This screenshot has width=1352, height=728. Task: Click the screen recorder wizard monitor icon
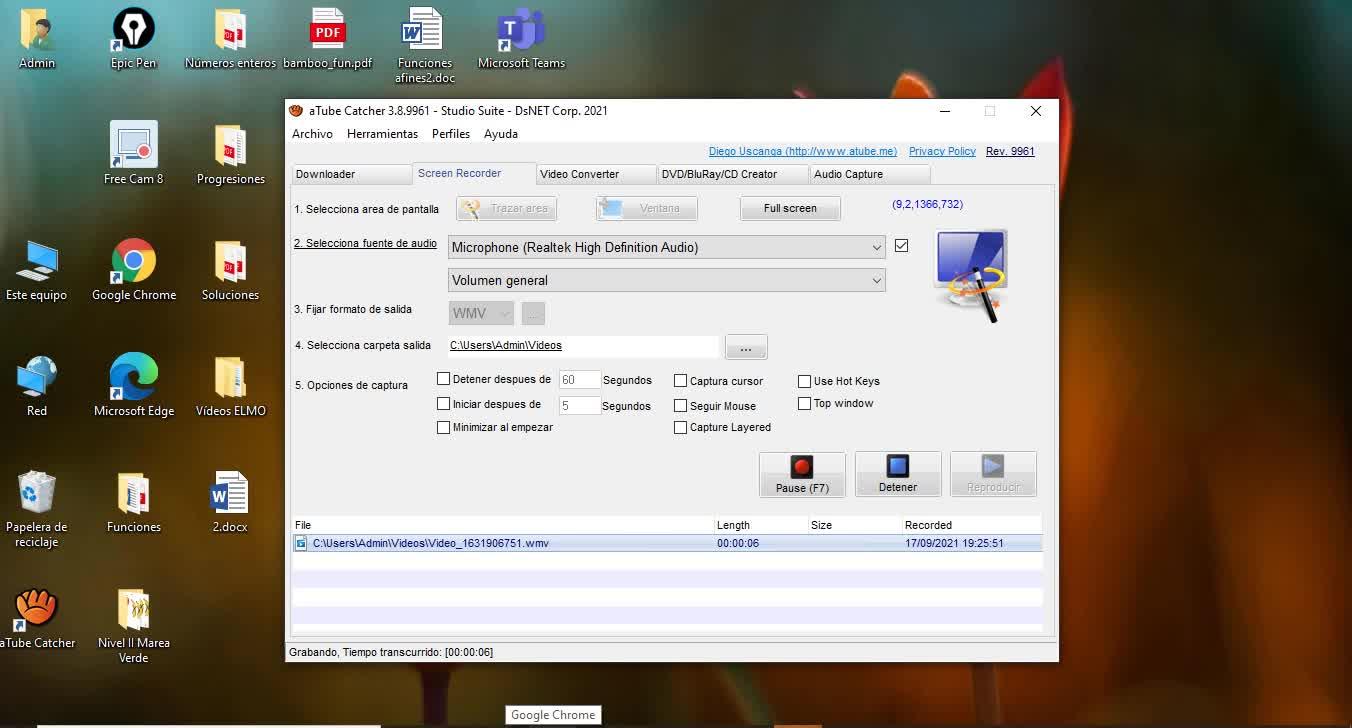[x=970, y=273]
